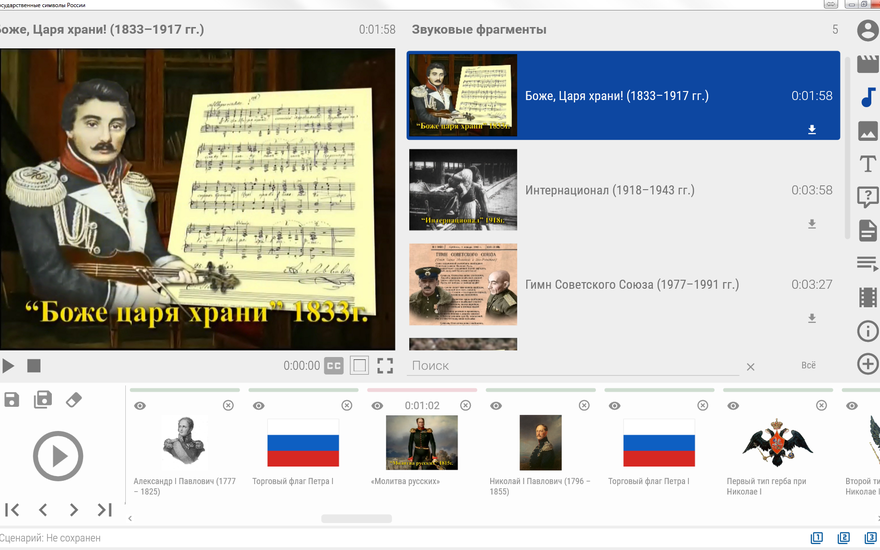The image size is (880, 550).
Task: Select the sound fragments music note icon
Action: 868,97
